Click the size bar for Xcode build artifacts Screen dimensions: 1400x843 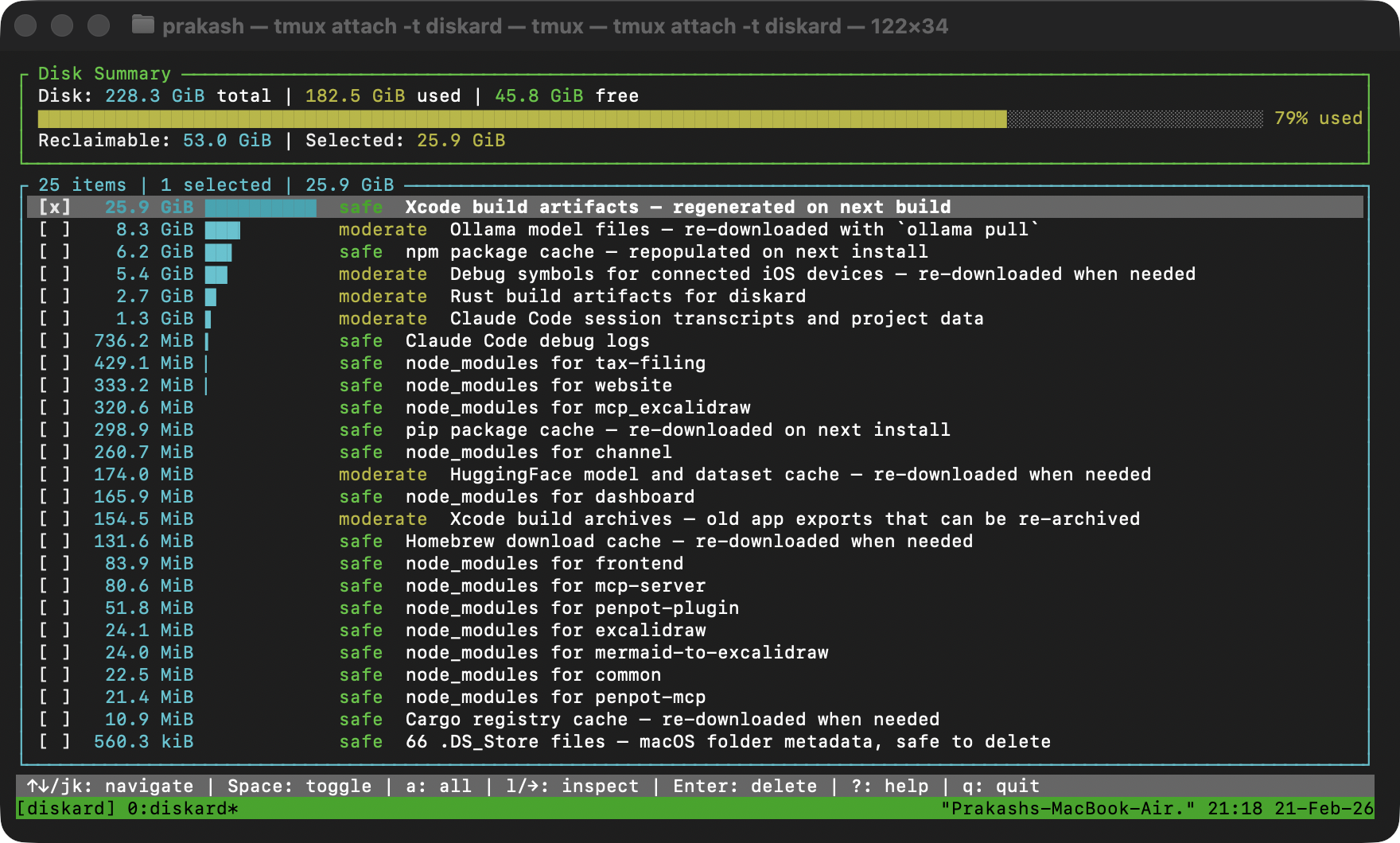pos(261,208)
